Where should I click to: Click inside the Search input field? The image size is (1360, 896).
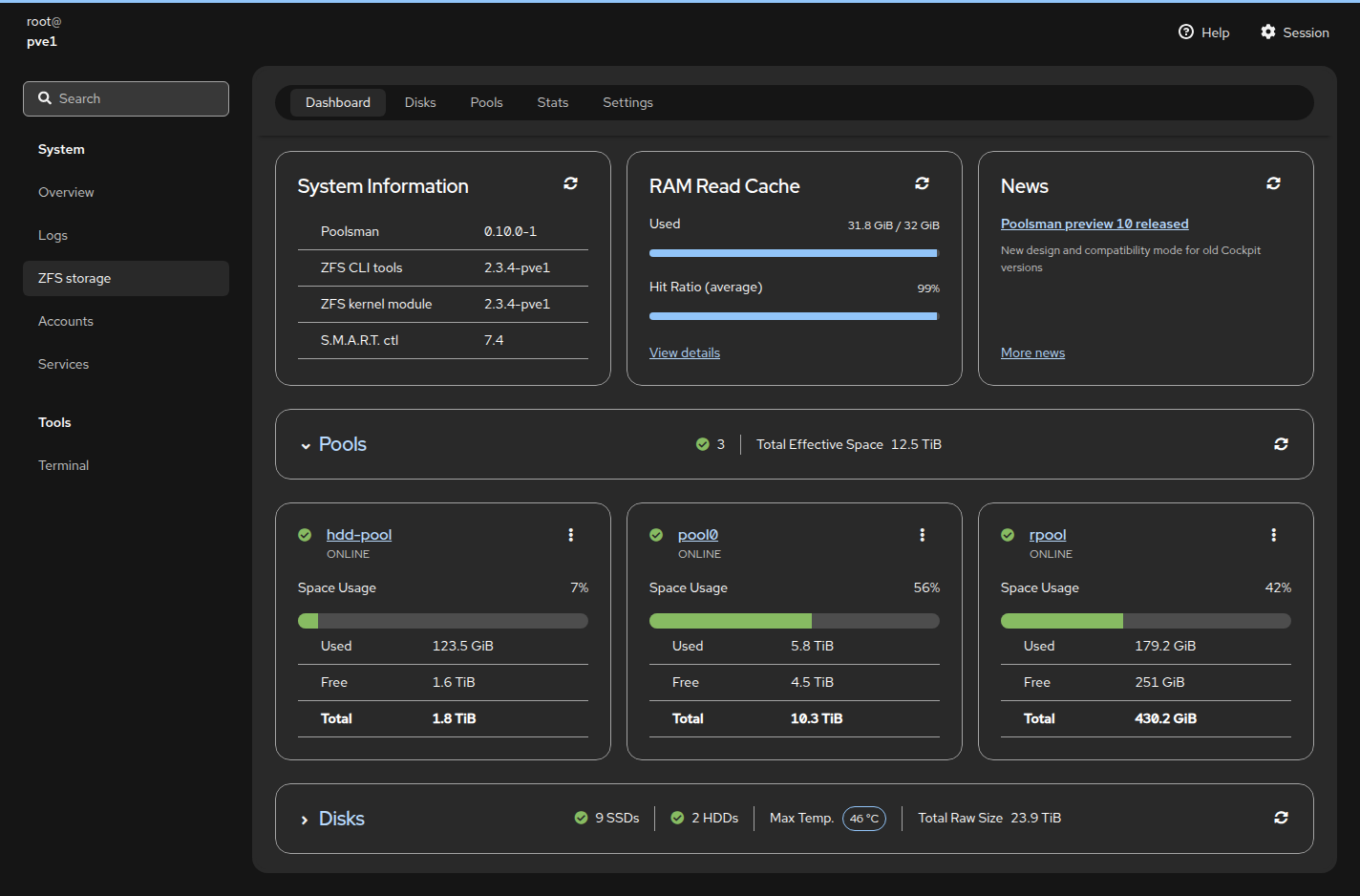pyautogui.click(x=134, y=98)
